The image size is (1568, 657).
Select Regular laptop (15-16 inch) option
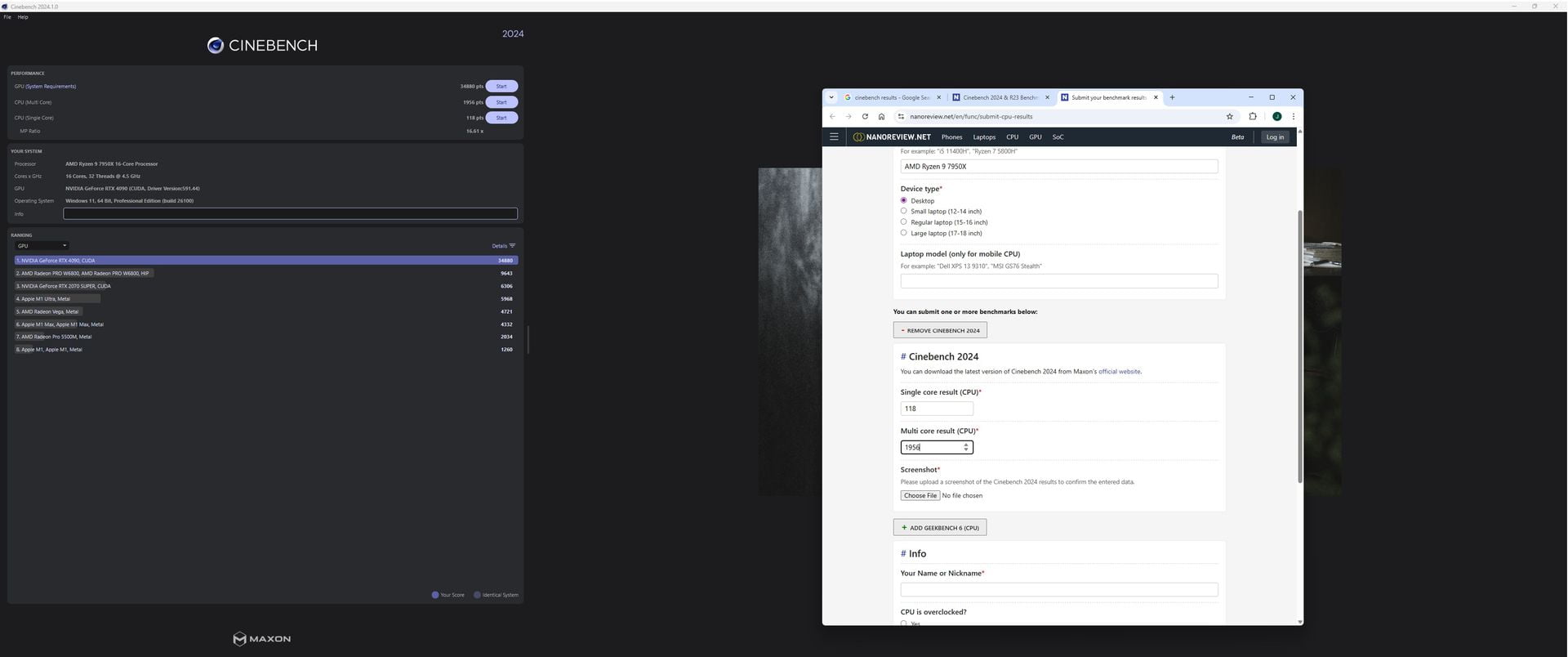tap(903, 221)
